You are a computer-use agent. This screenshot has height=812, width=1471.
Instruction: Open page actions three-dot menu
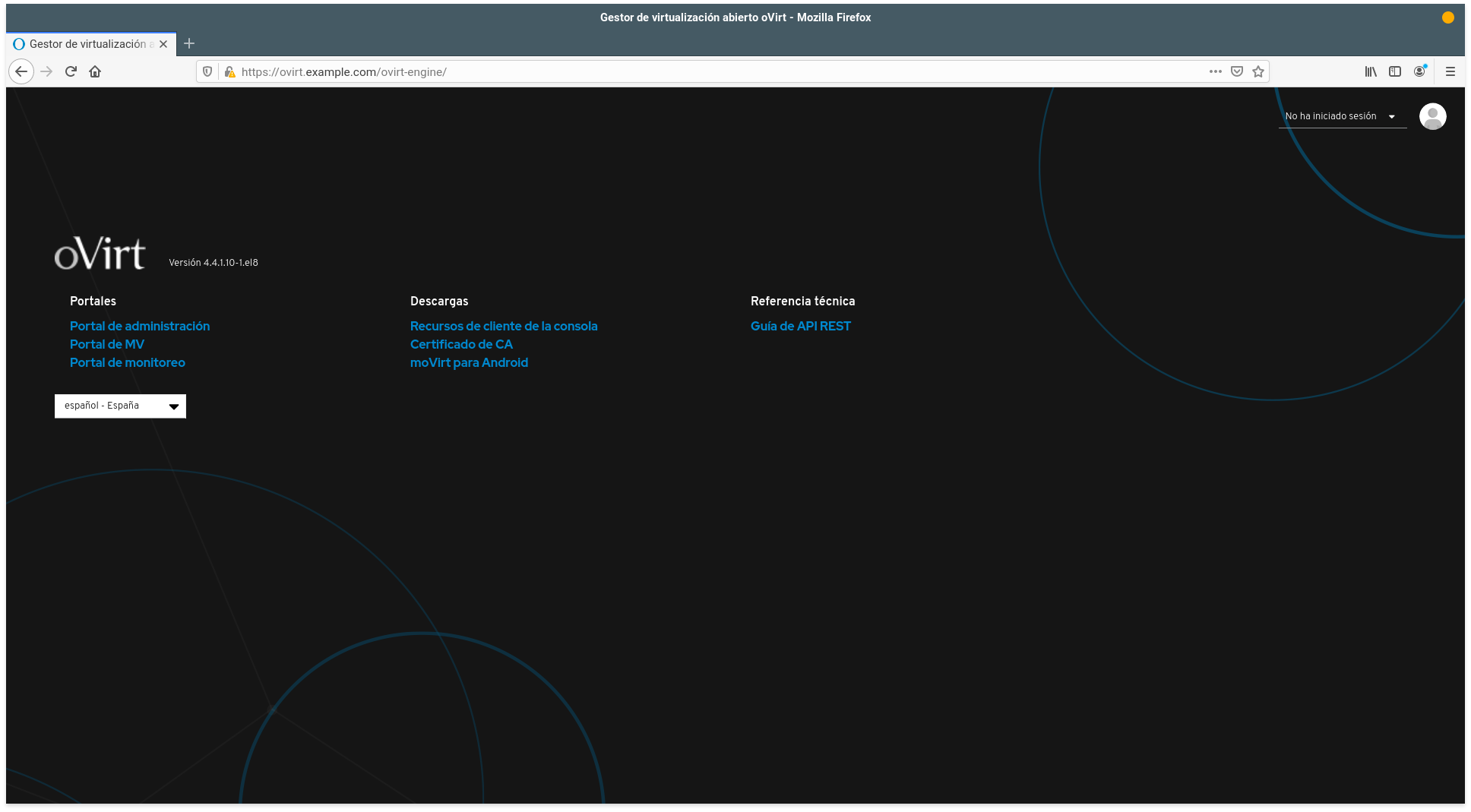coord(1216,71)
